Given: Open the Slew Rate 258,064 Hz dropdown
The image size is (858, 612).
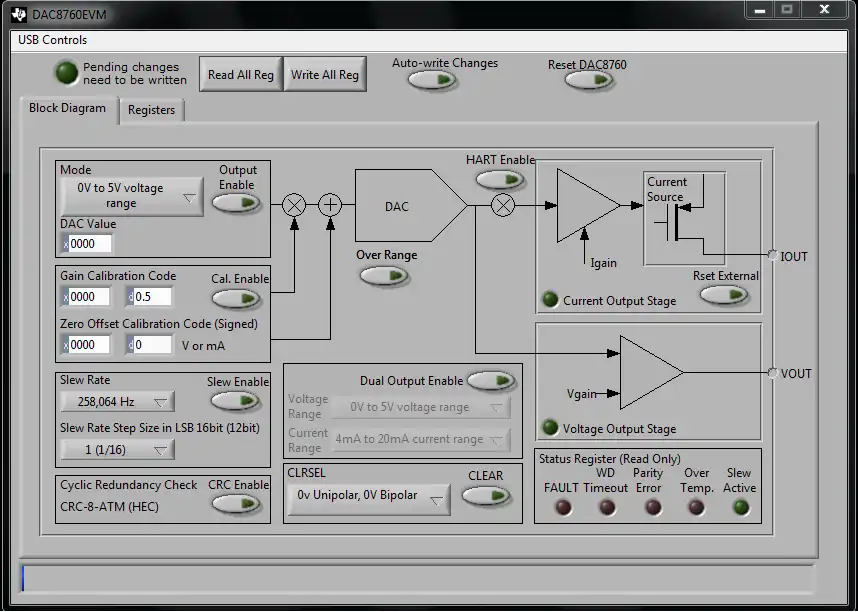Looking at the screenshot, I should [118, 402].
